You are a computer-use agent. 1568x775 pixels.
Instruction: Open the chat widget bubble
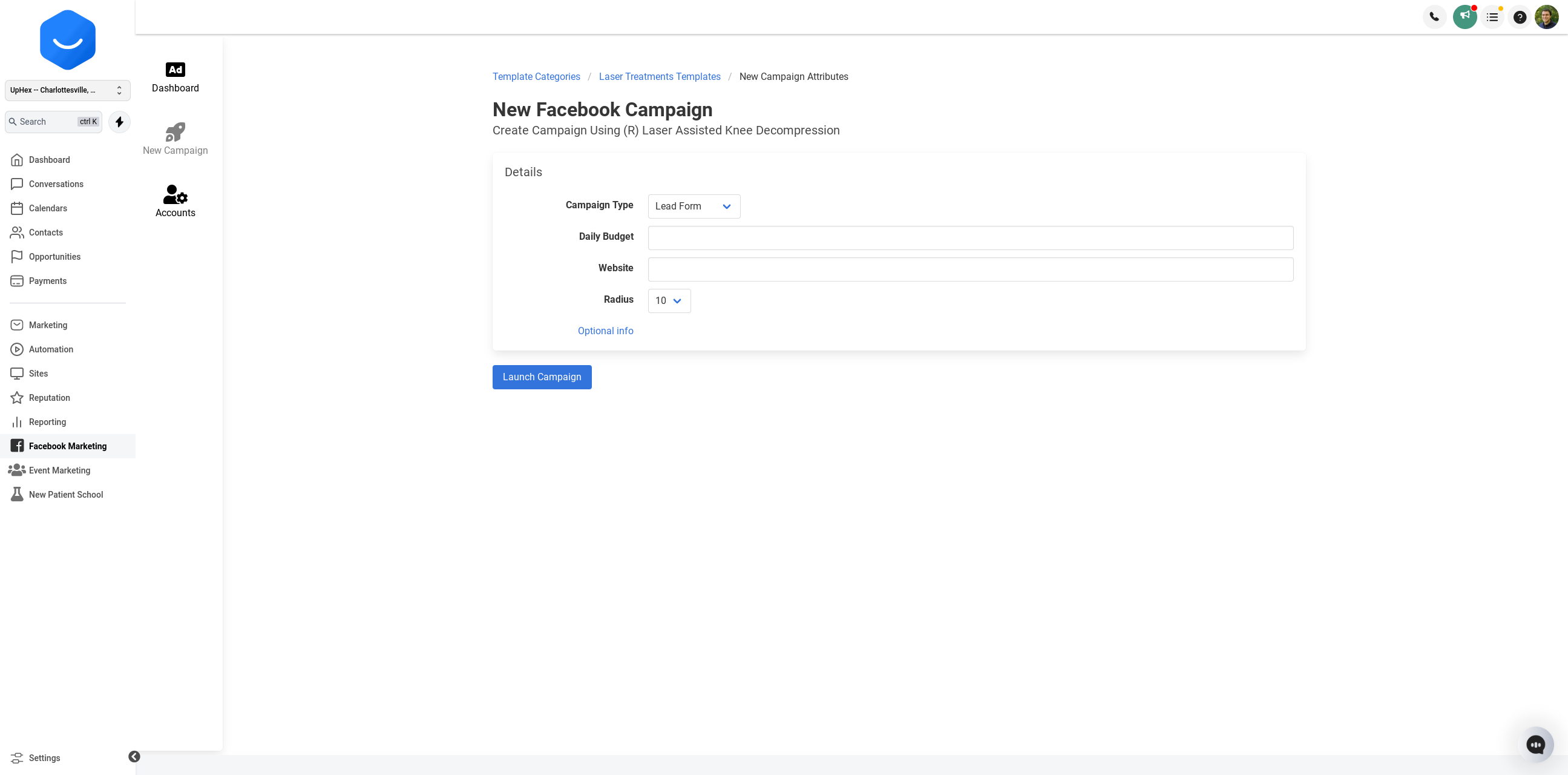(1536, 744)
